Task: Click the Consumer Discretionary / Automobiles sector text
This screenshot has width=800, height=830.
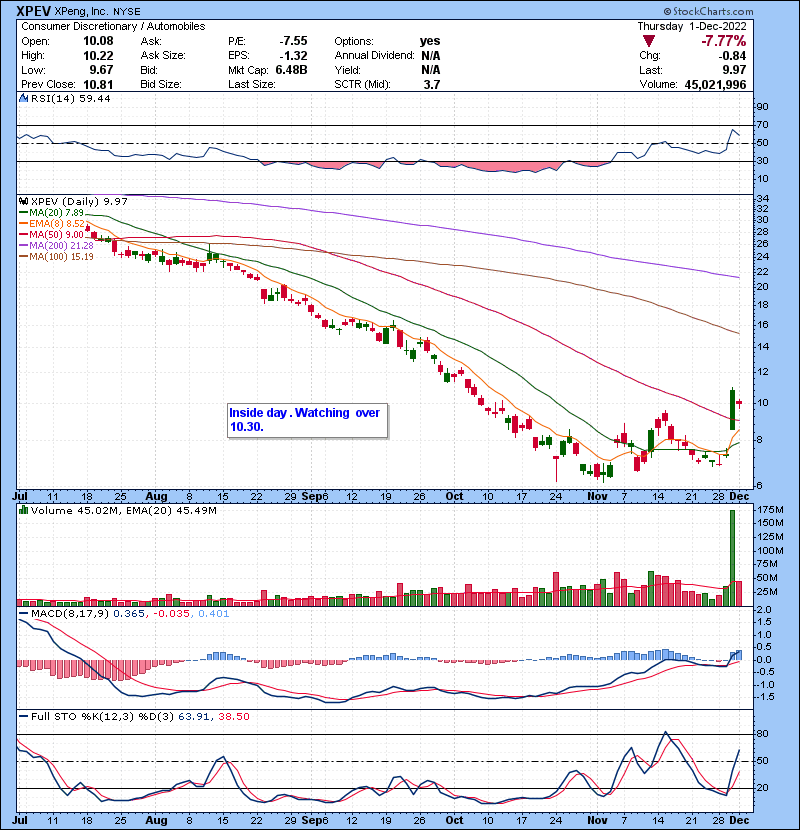Action: point(113,26)
